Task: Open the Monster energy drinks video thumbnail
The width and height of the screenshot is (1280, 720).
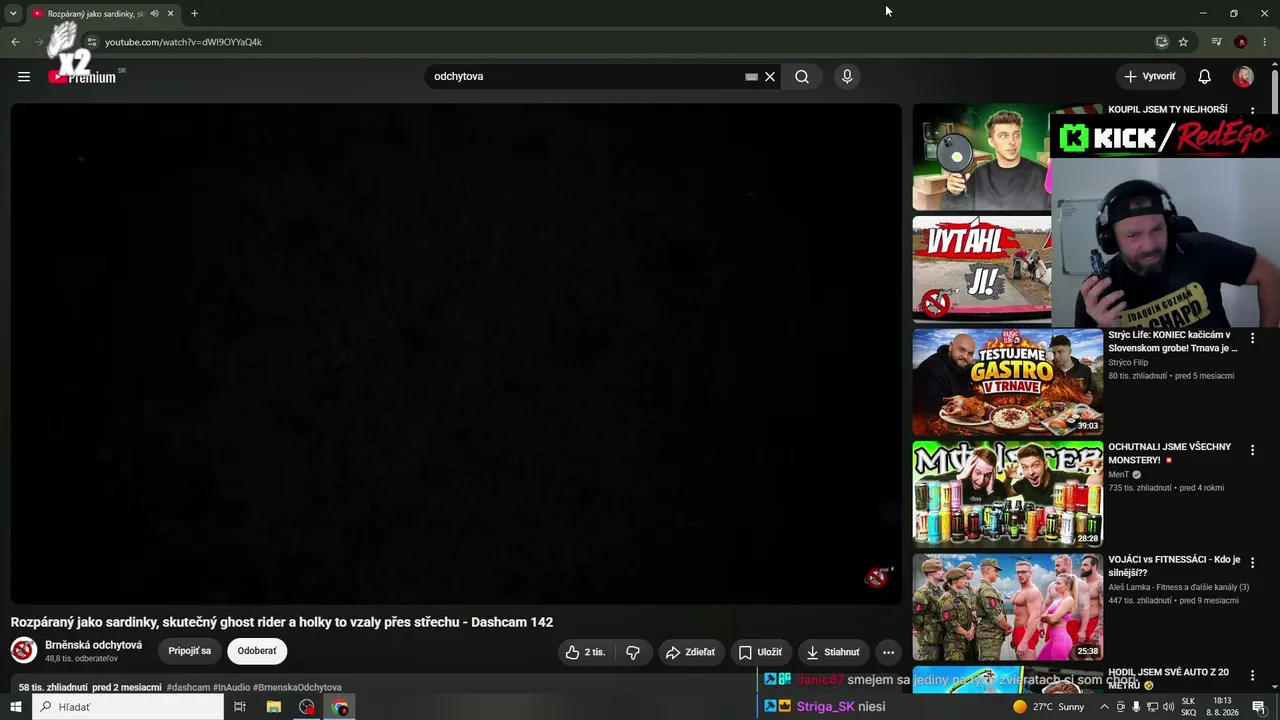Action: (x=1007, y=494)
